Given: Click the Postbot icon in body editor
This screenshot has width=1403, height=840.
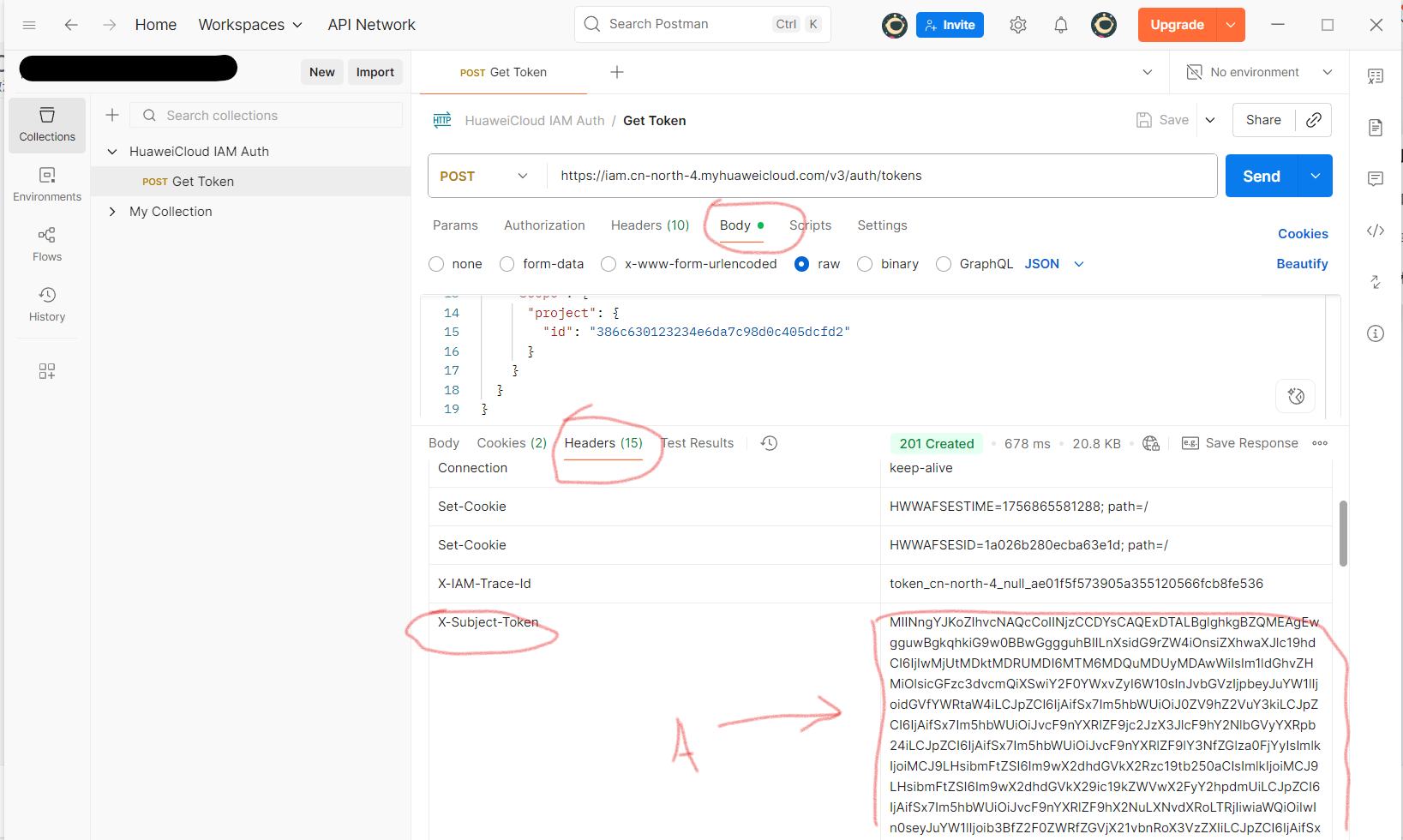Looking at the screenshot, I should coord(1296,396).
